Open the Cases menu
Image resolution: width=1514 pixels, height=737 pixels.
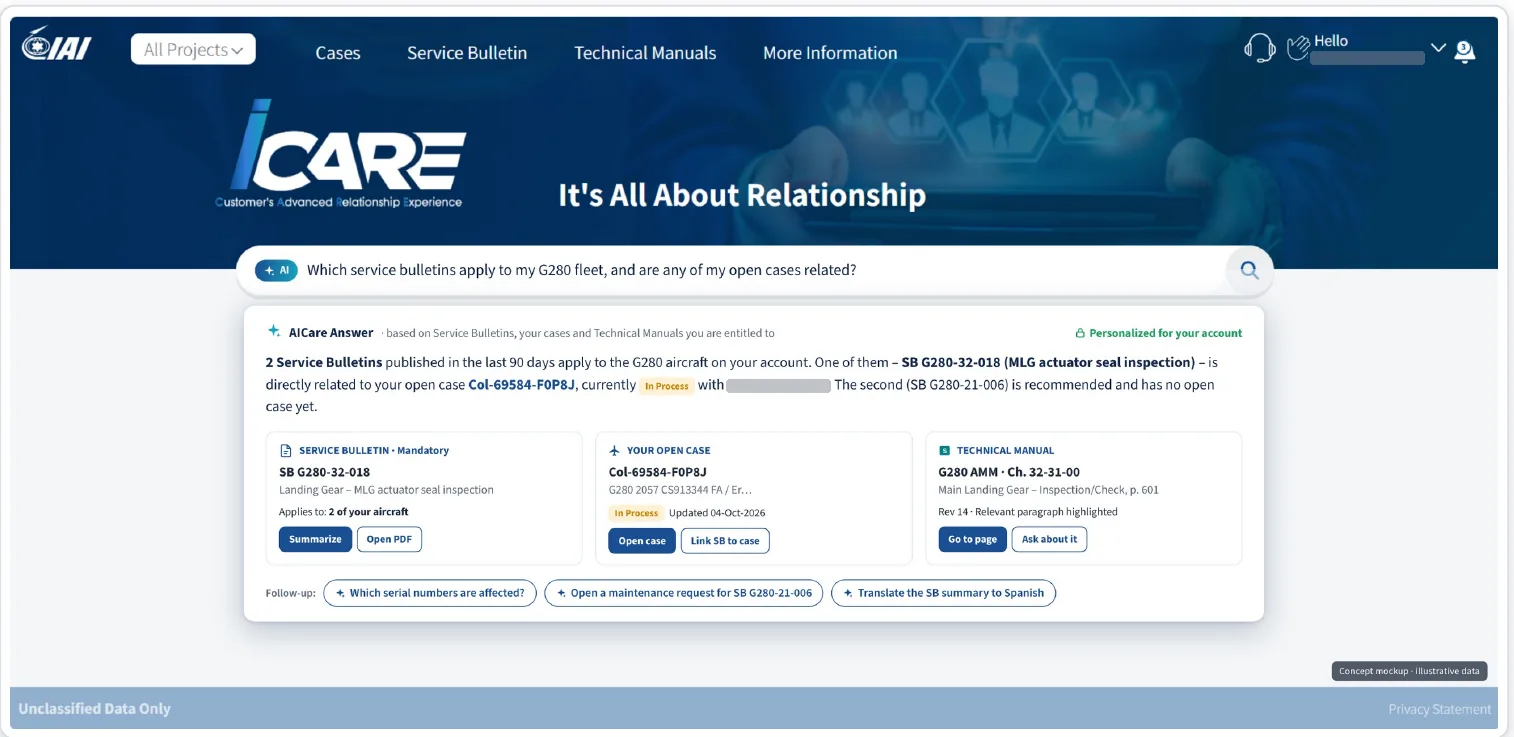(338, 53)
